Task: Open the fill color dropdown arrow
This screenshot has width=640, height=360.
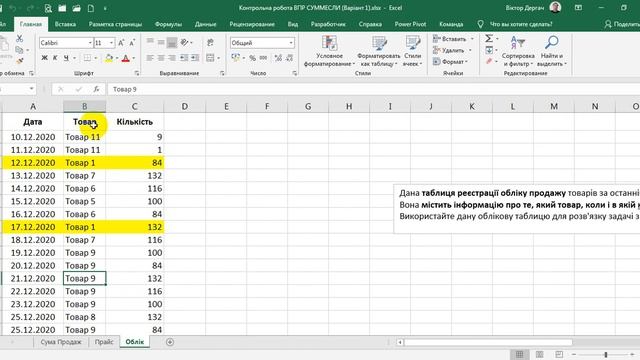Action: point(117,59)
